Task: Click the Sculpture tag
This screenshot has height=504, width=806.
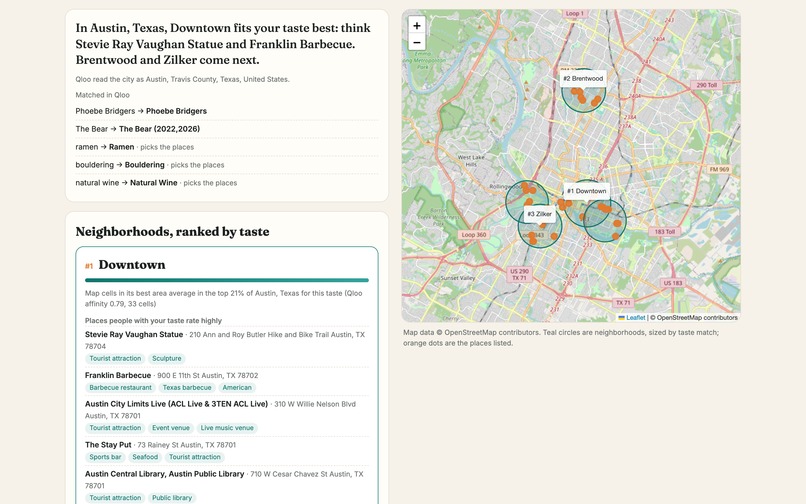Action: [x=167, y=358]
